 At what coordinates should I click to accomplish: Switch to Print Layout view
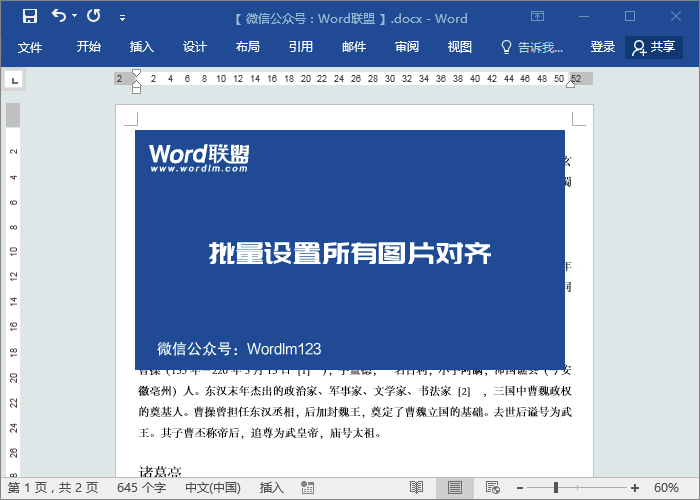pyautogui.click(x=454, y=488)
